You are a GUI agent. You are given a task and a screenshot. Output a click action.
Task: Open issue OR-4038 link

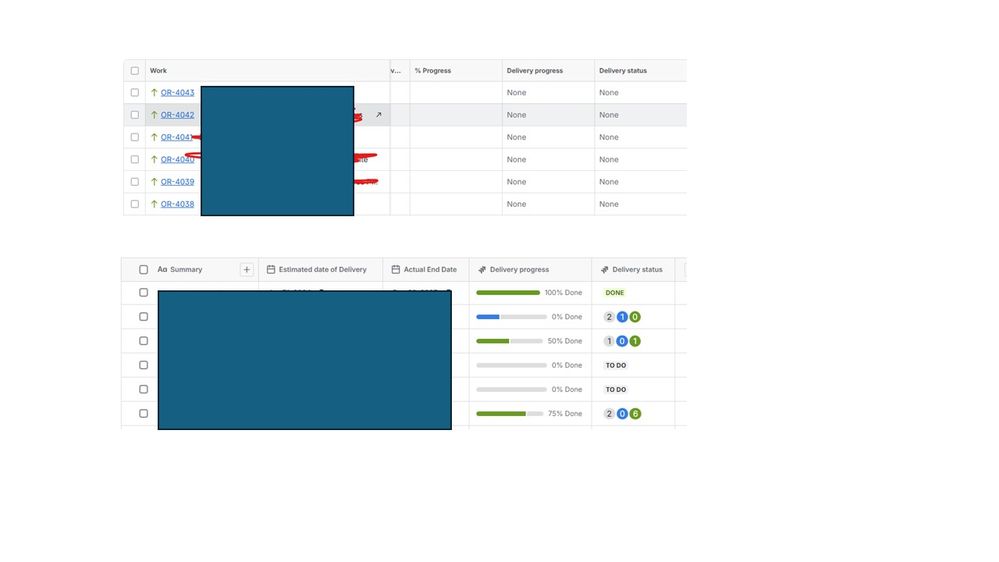tap(177, 204)
